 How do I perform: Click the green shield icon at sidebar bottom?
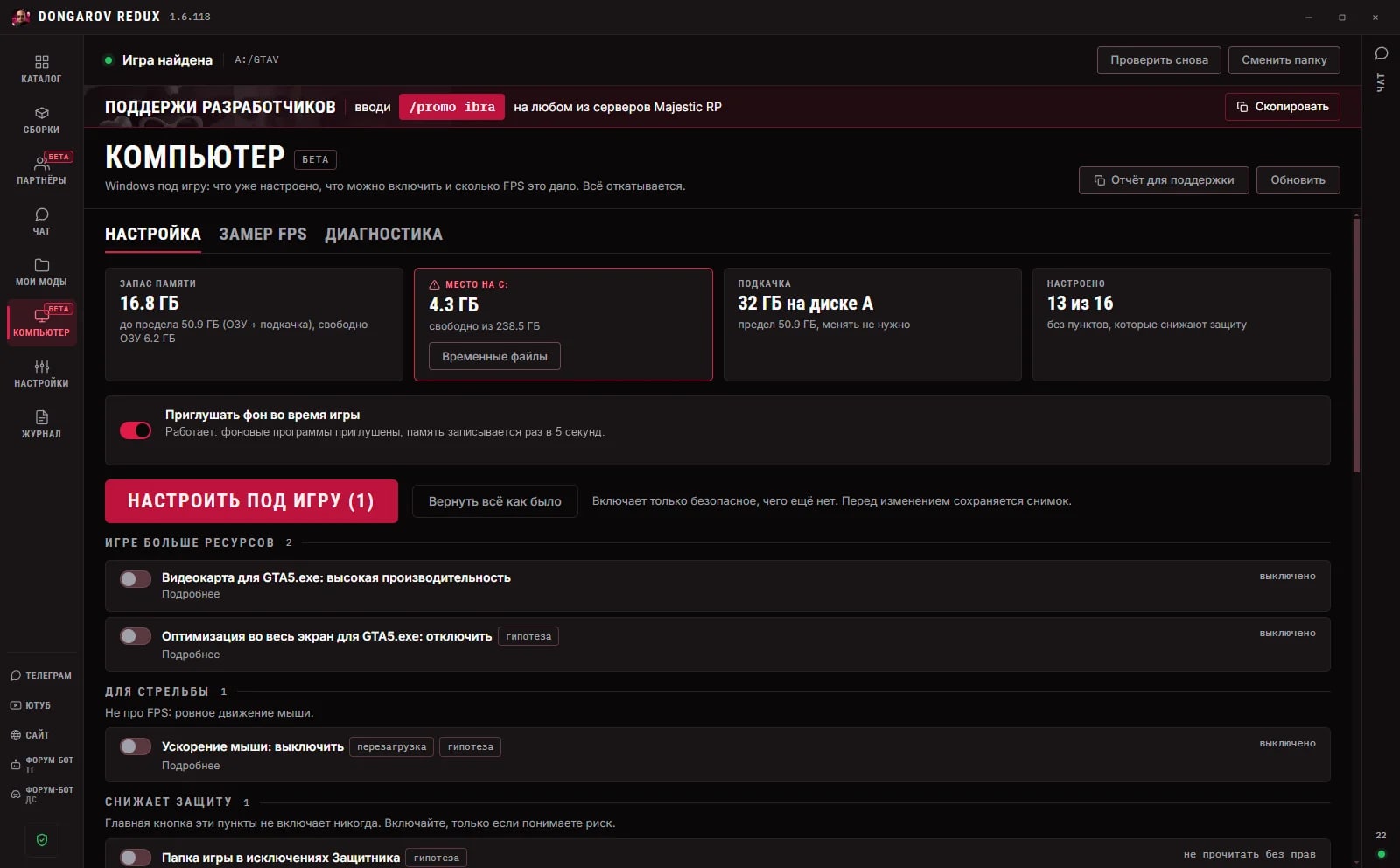[42, 840]
